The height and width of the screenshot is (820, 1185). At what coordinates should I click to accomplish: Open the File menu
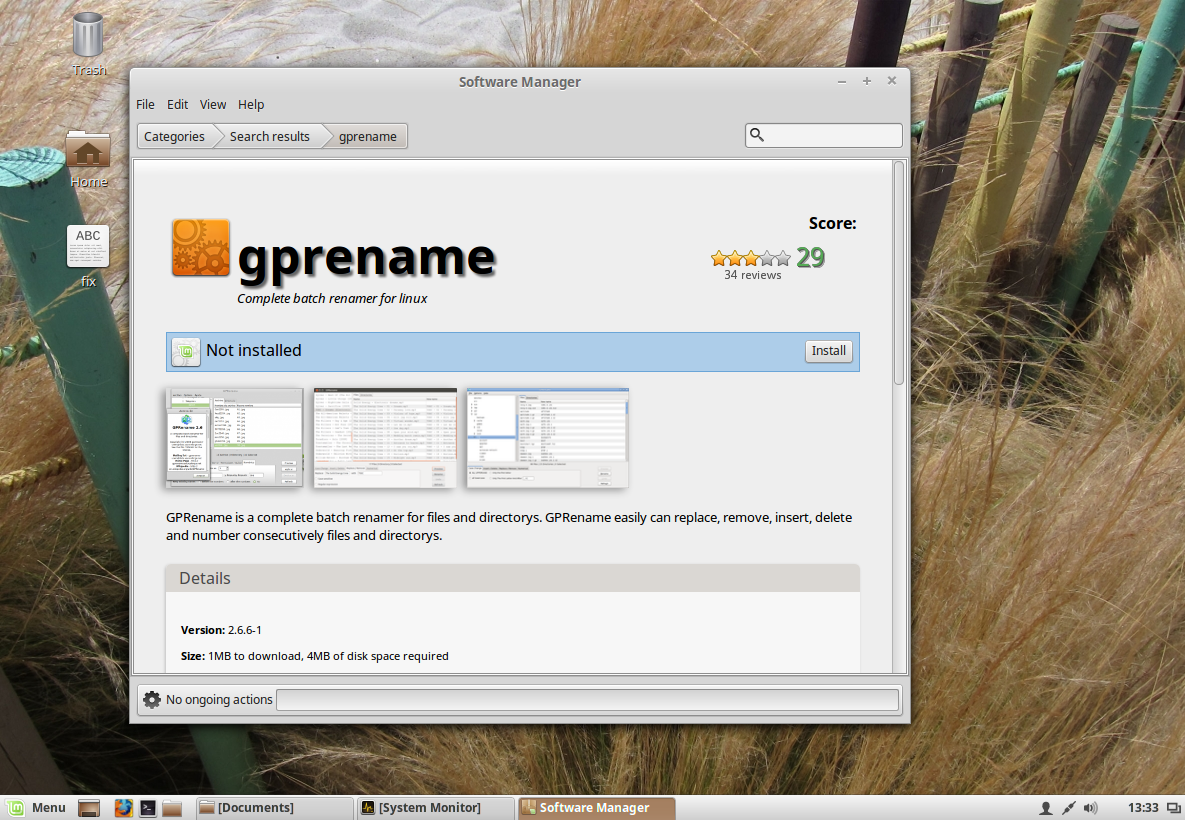click(x=145, y=104)
